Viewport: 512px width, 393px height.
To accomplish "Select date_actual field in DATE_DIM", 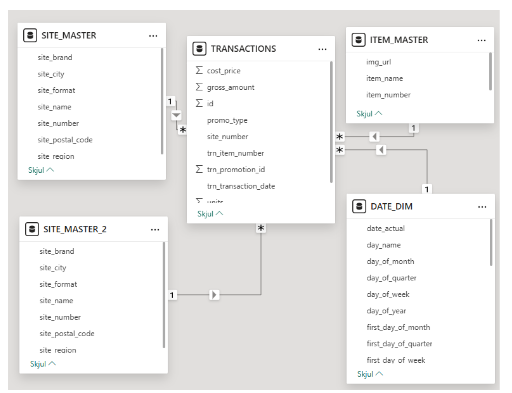I will [x=386, y=228].
